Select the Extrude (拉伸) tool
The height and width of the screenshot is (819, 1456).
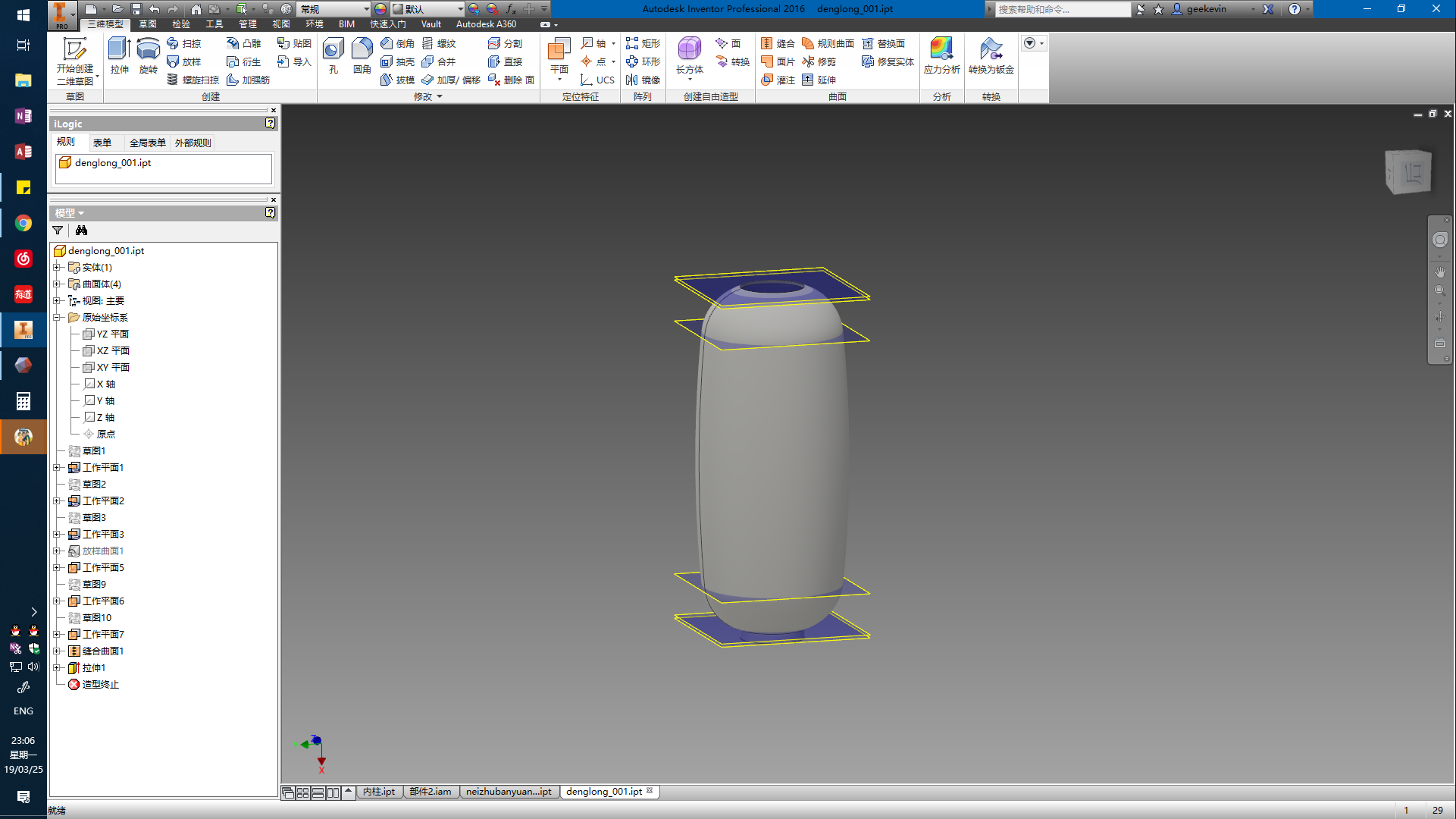119,55
